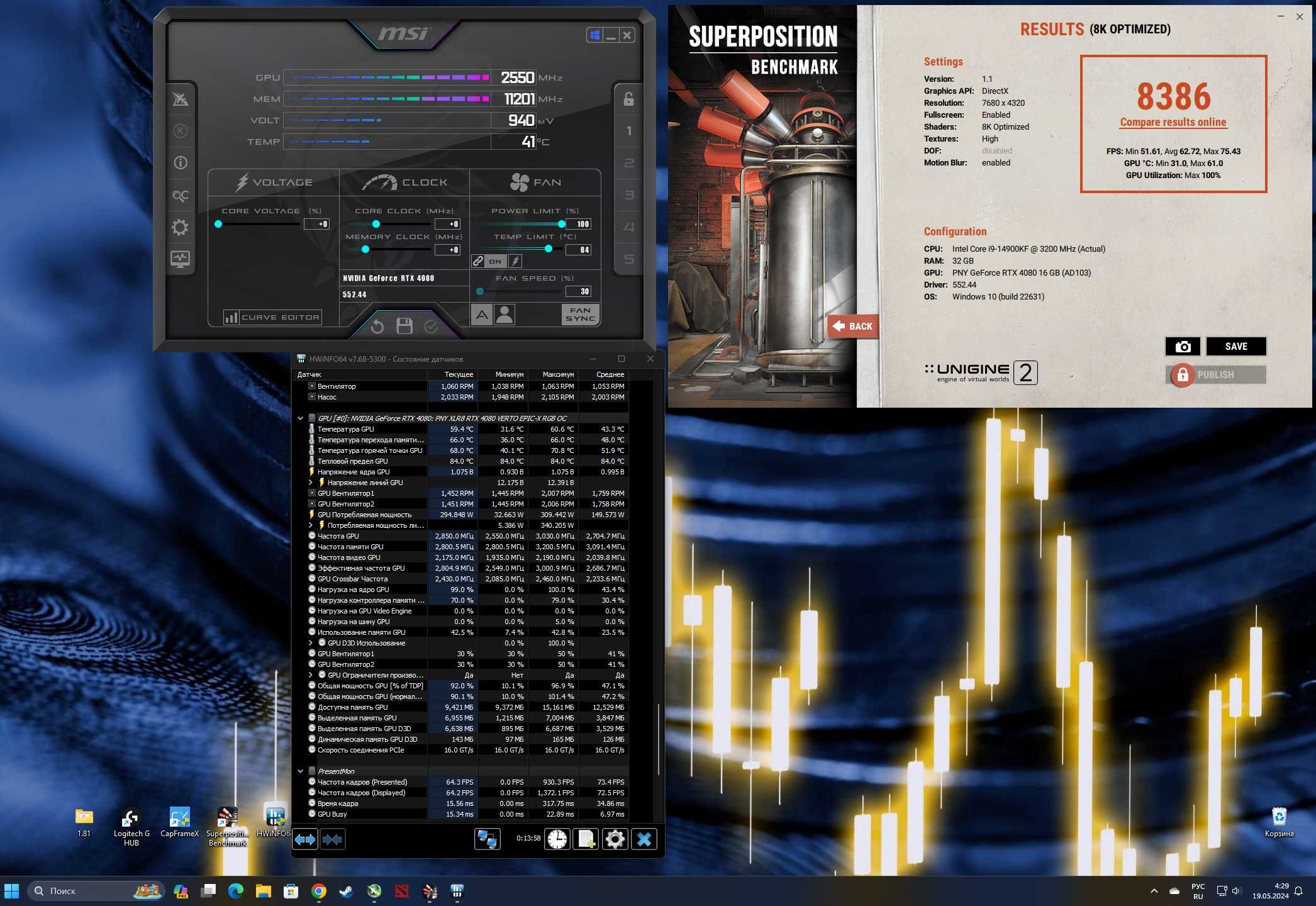Close HWiNFO sensors with blue X

click(644, 839)
